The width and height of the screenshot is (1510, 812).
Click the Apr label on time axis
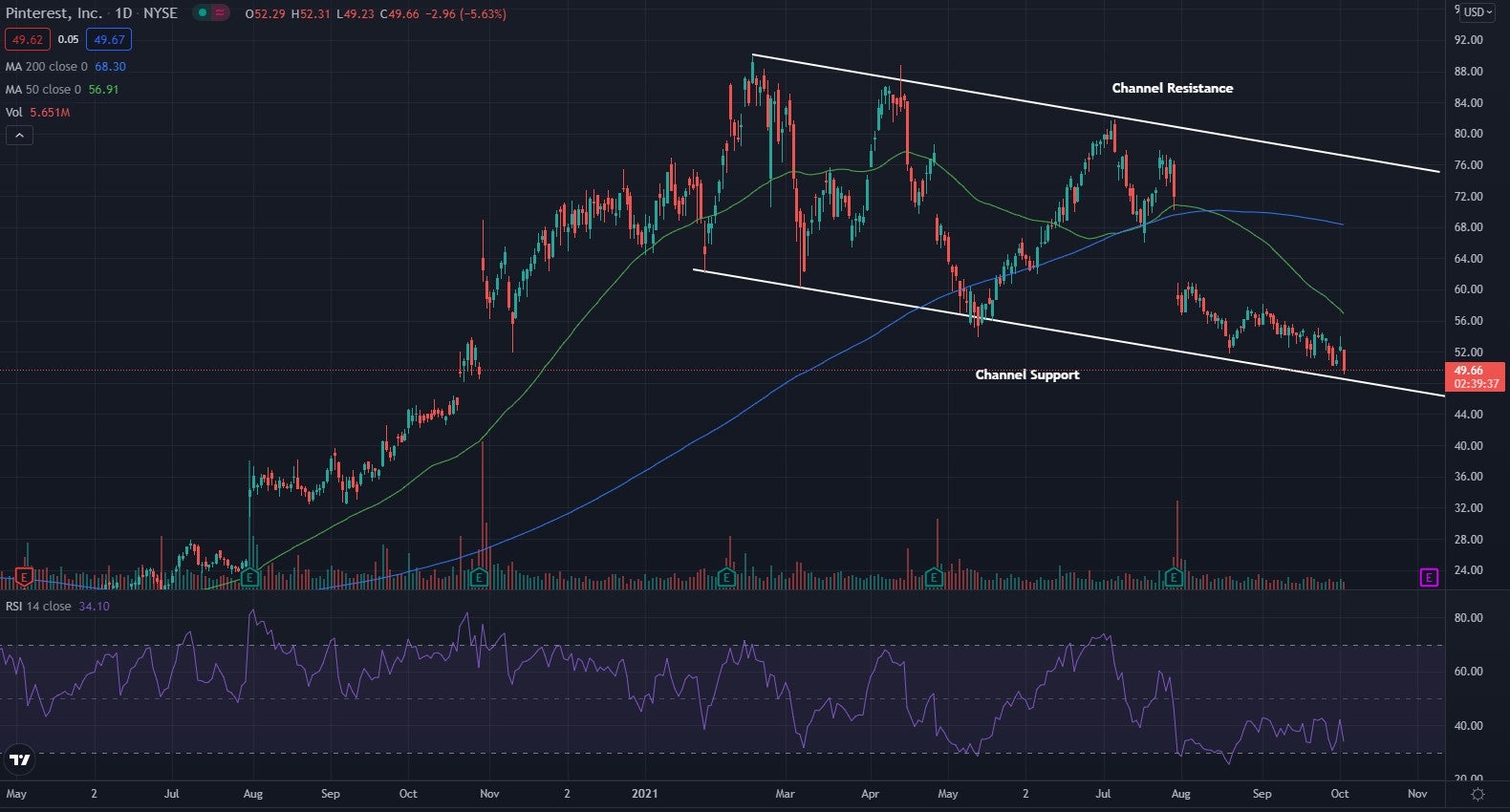point(870,794)
